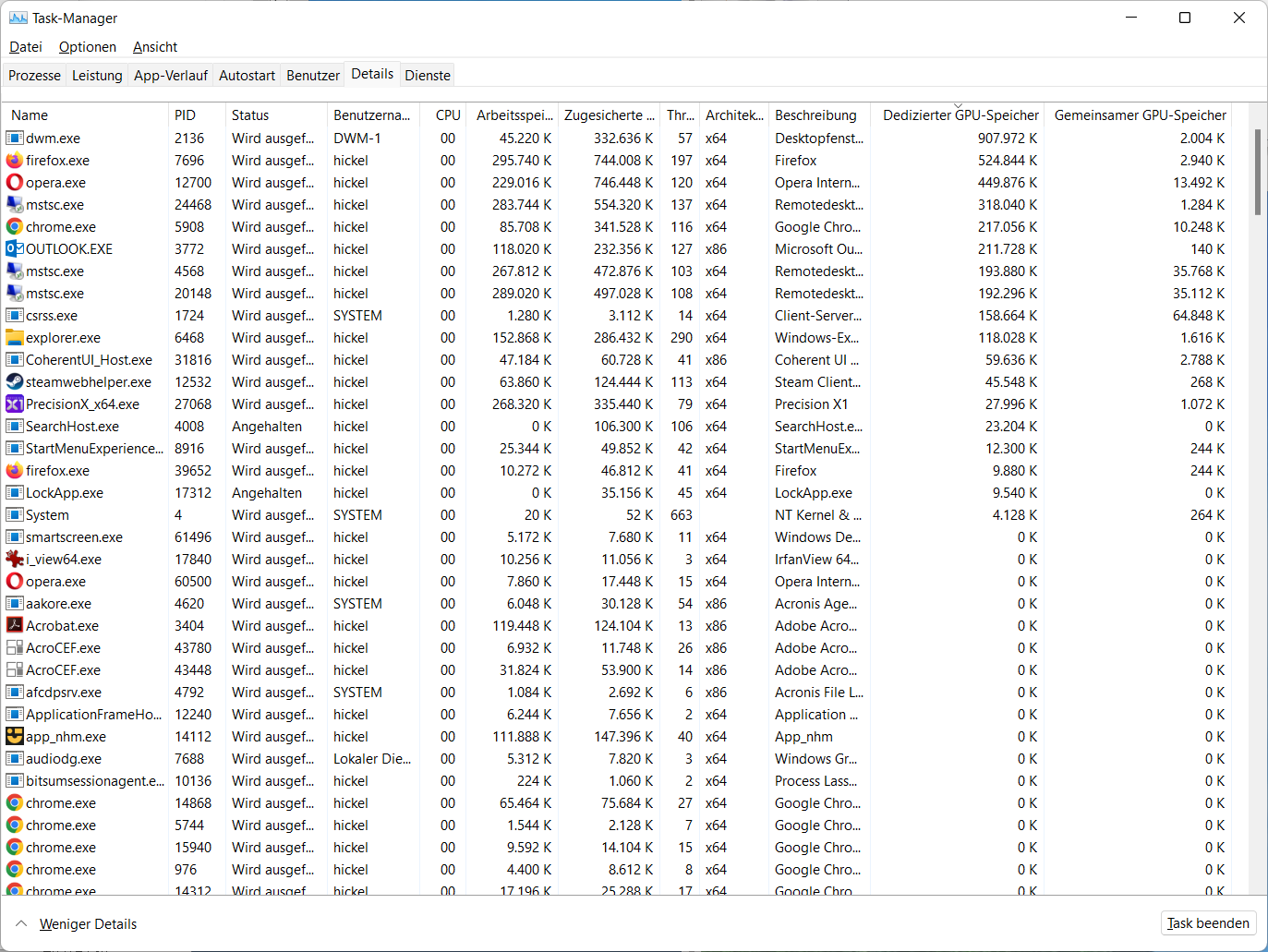This screenshot has width=1268, height=952.
Task: Click the dwm.exe process icon
Action: (15, 139)
